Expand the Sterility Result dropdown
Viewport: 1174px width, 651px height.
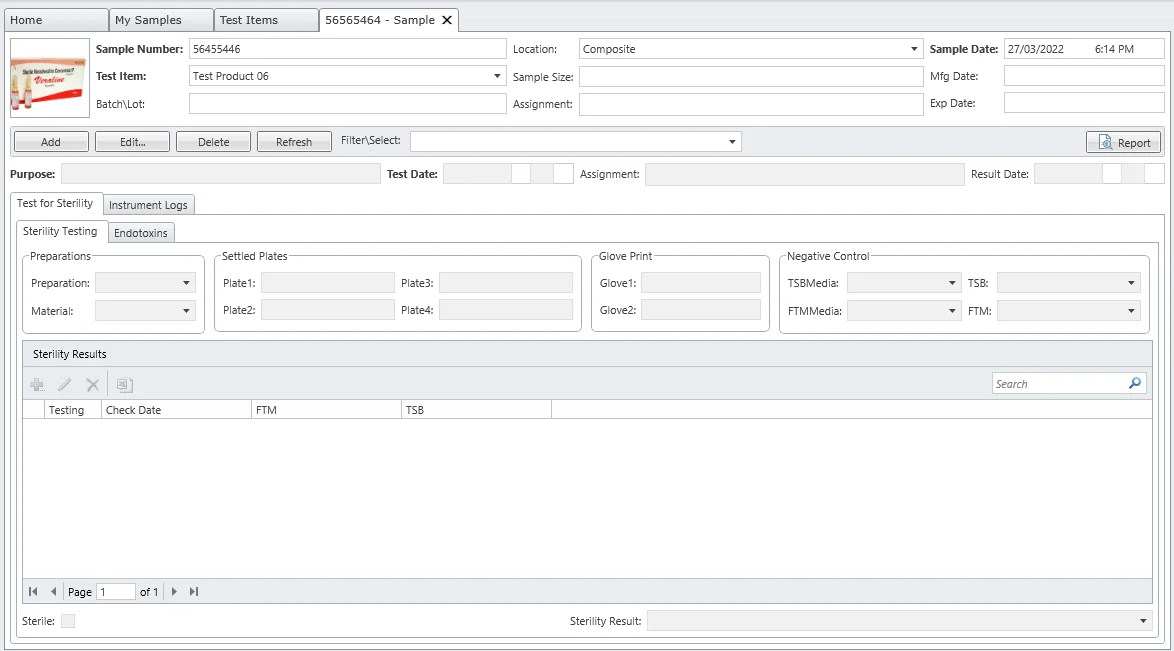(1144, 621)
